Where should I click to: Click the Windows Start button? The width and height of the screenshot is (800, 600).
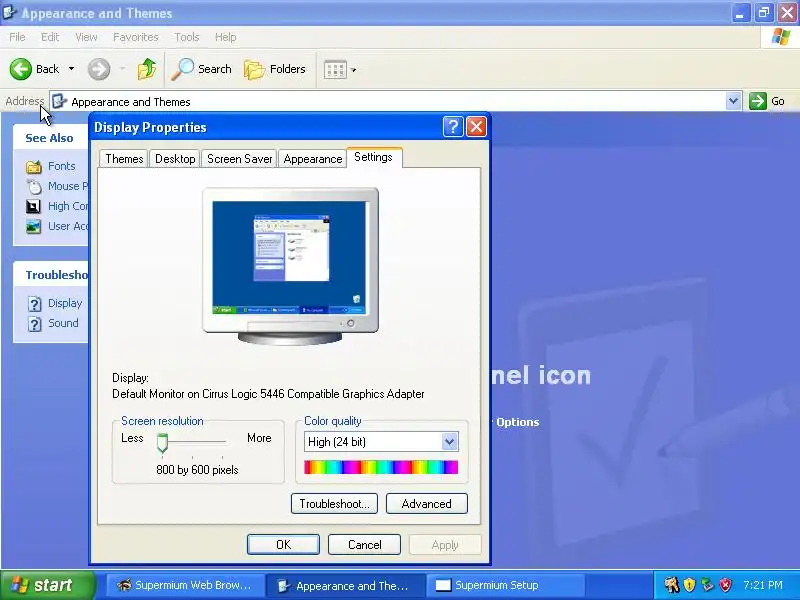point(48,585)
